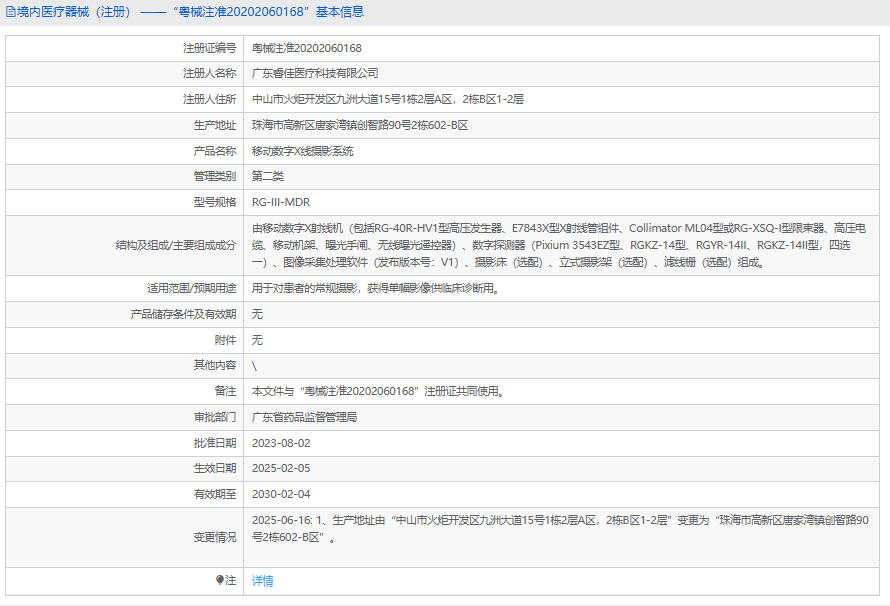Select the approval date 2023-08-02

coord(281,443)
